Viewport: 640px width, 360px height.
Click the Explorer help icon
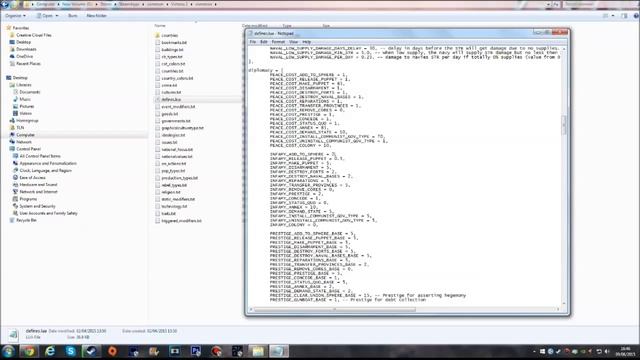click(636, 16)
